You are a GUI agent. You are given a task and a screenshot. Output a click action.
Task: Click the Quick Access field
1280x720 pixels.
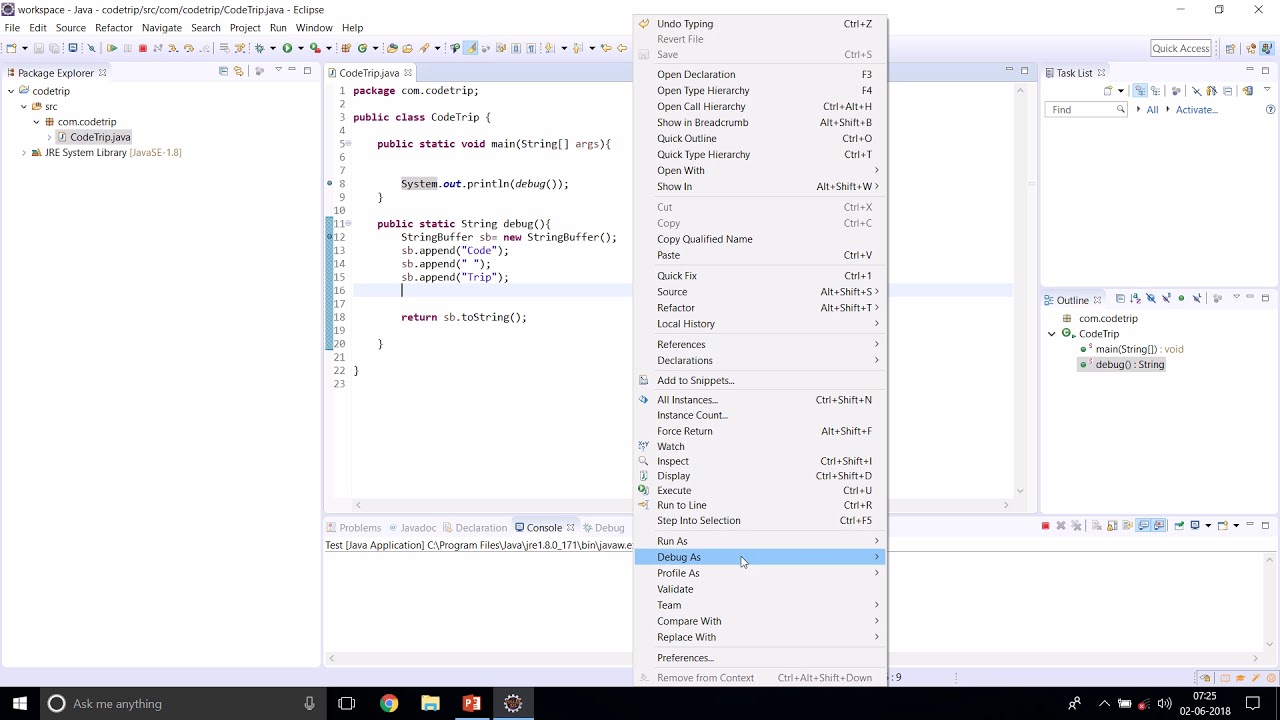[x=1181, y=48]
